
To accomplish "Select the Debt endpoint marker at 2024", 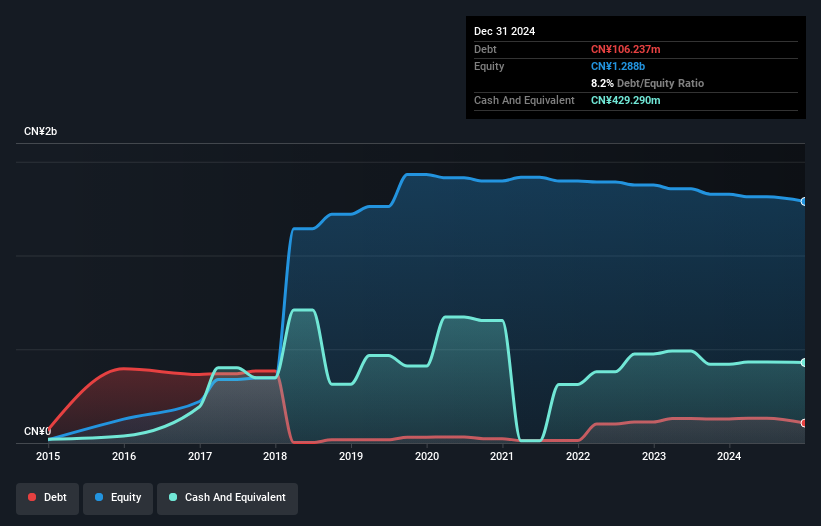I will 804,423.
